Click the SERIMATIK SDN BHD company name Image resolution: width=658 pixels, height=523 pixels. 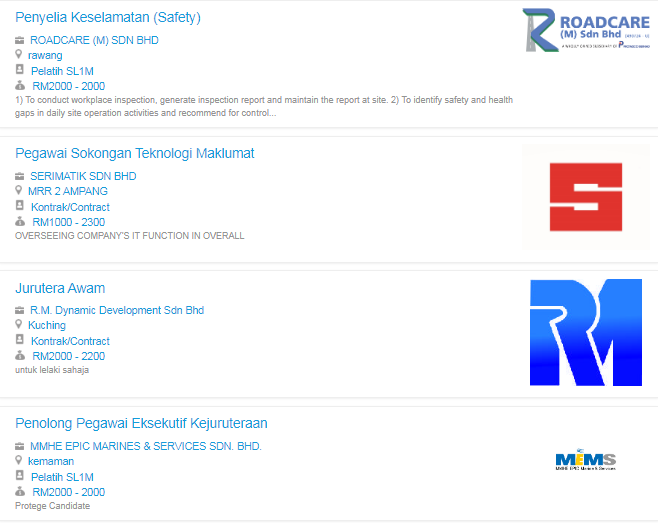(83, 176)
